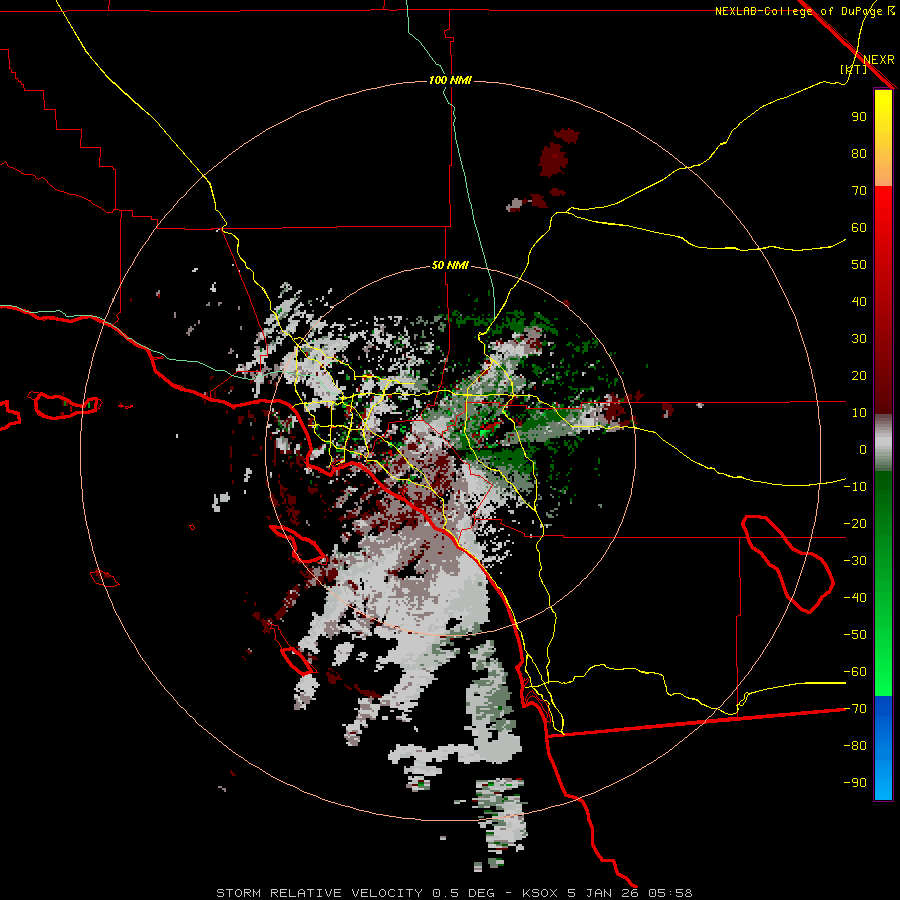Click the 70 value on the velocity scale
This screenshot has height=900, width=900.
tap(859, 191)
